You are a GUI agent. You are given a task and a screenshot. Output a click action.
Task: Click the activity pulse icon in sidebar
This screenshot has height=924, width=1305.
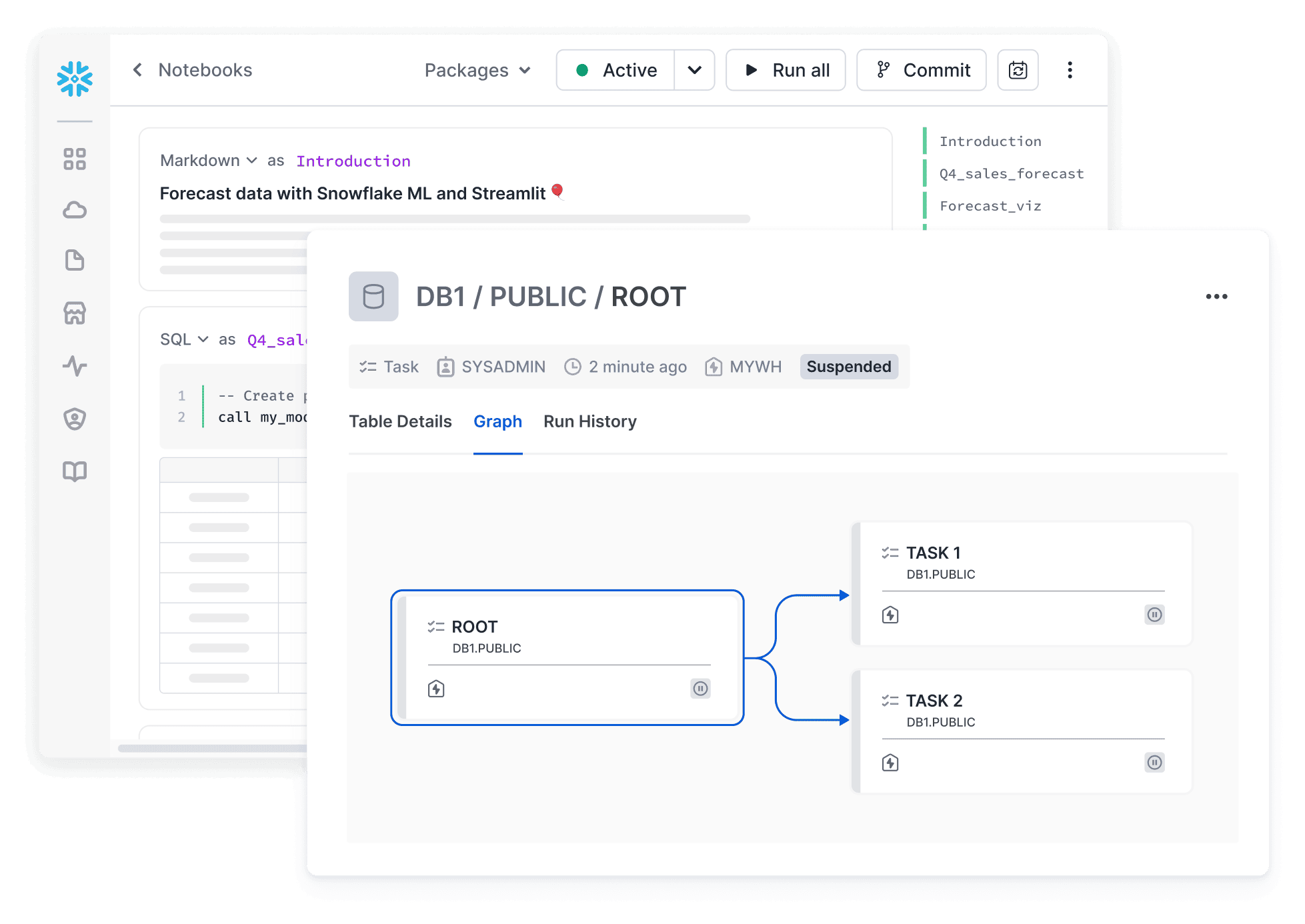(75, 365)
